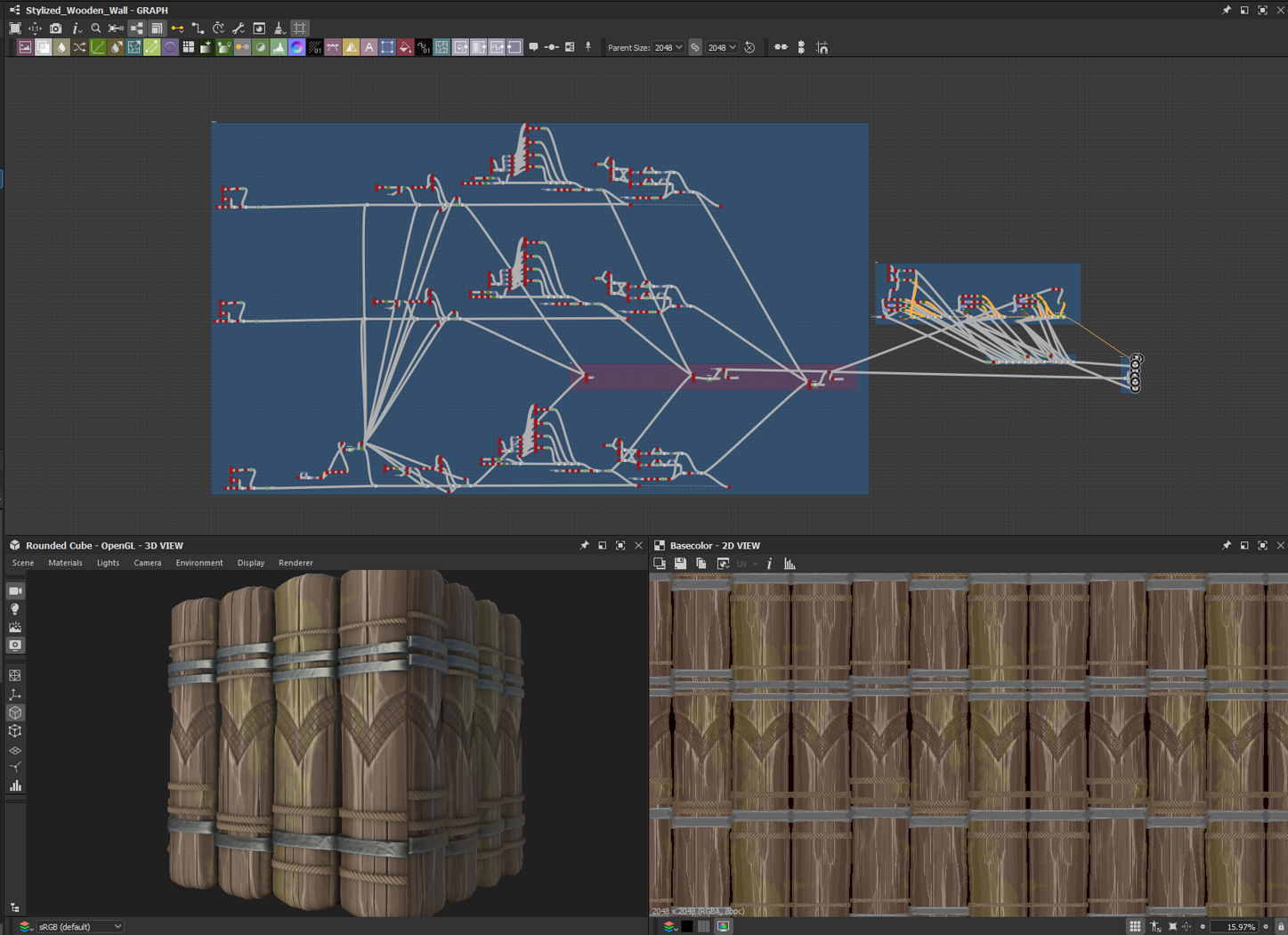Click the light bulb icon in 3D view
The image size is (1288, 935).
point(15,610)
